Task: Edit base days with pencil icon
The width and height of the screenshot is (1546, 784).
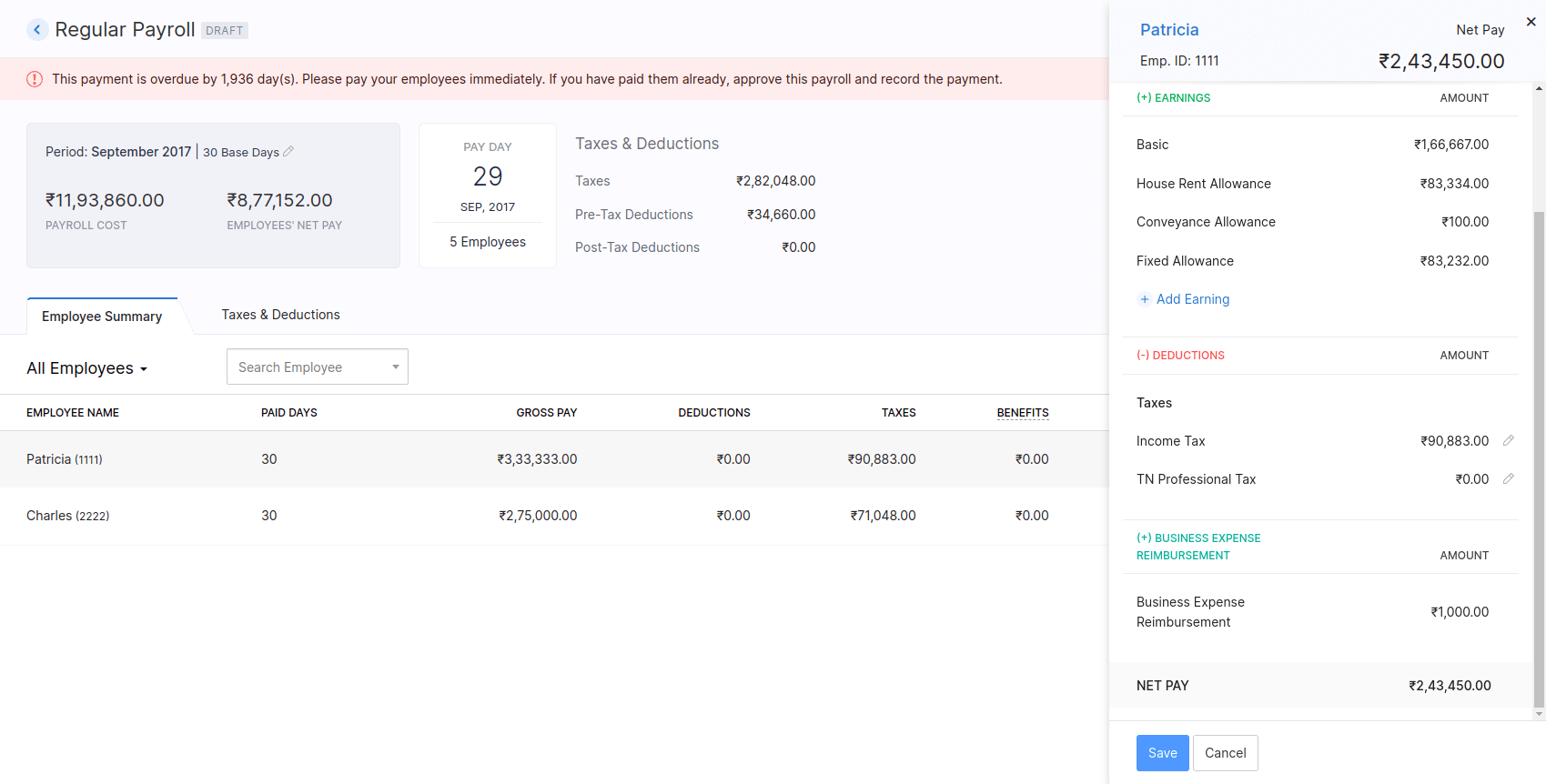Action: coord(288,151)
